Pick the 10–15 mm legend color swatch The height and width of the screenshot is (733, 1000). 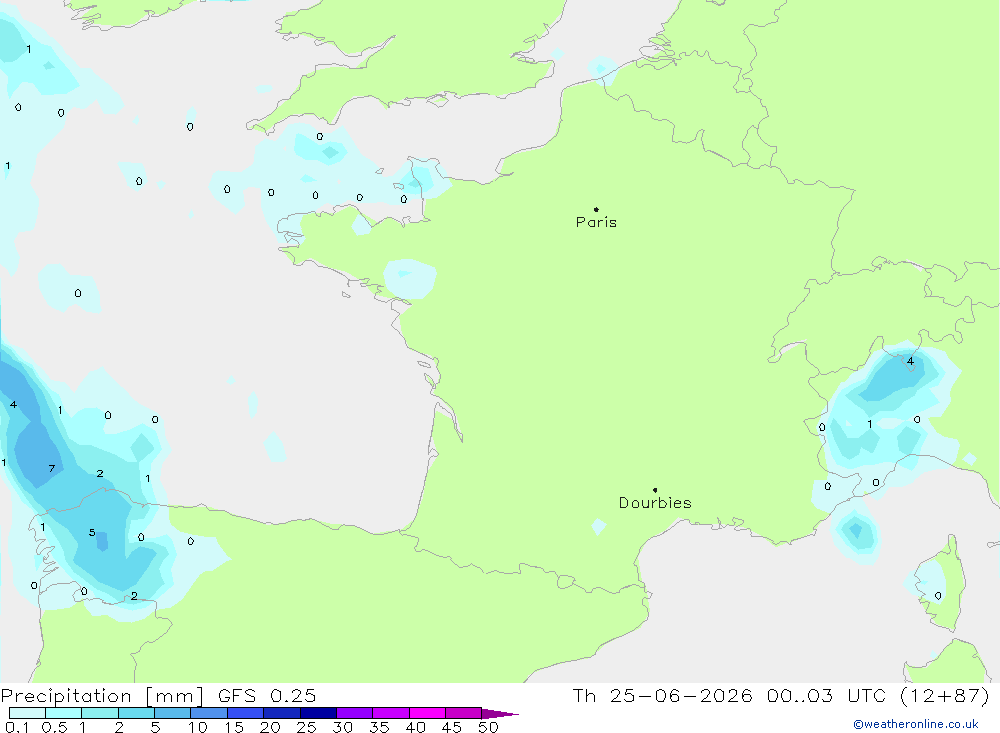point(209,713)
